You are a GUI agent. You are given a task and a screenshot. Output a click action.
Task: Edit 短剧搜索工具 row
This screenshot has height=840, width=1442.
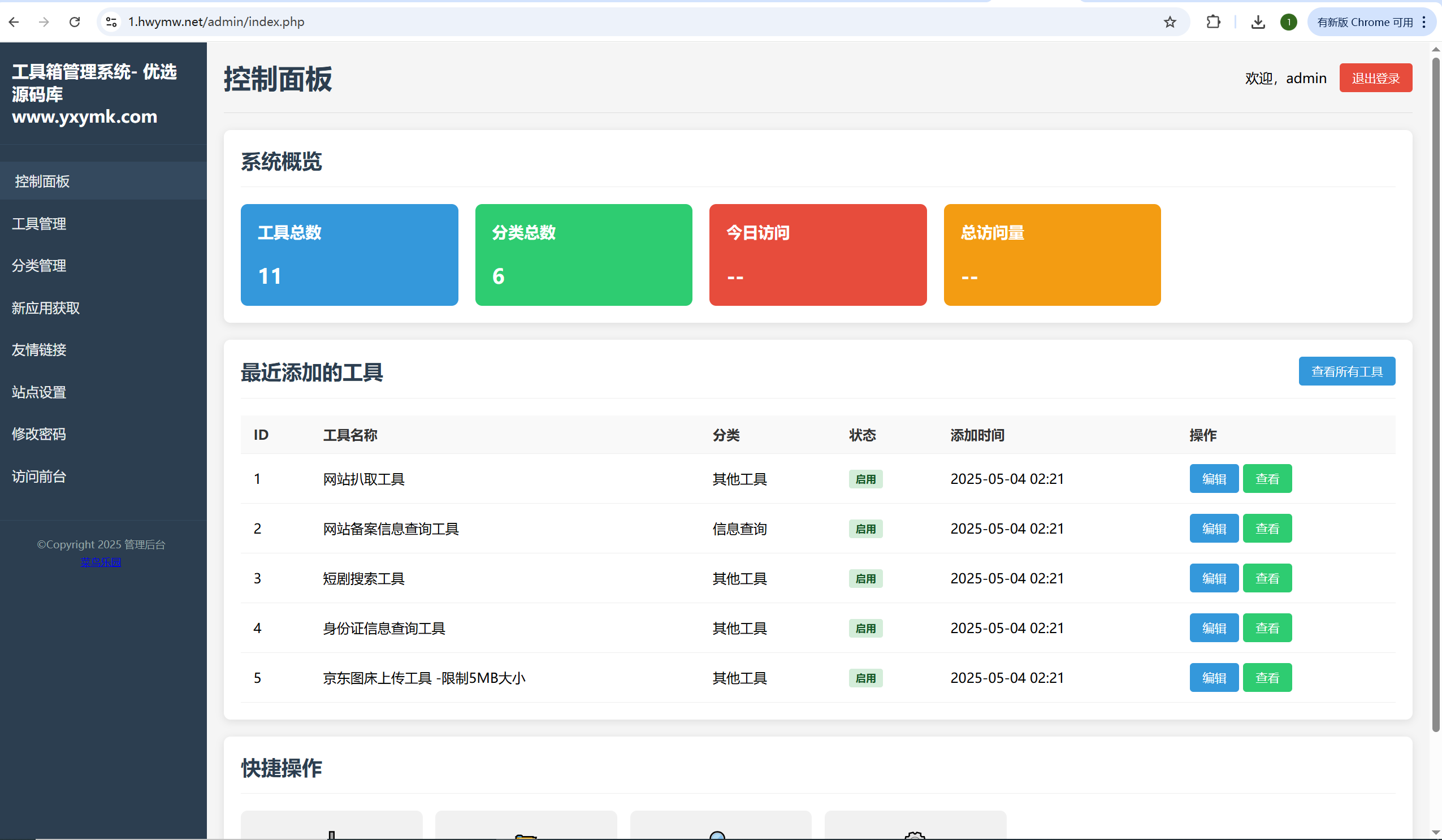coord(1214,578)
